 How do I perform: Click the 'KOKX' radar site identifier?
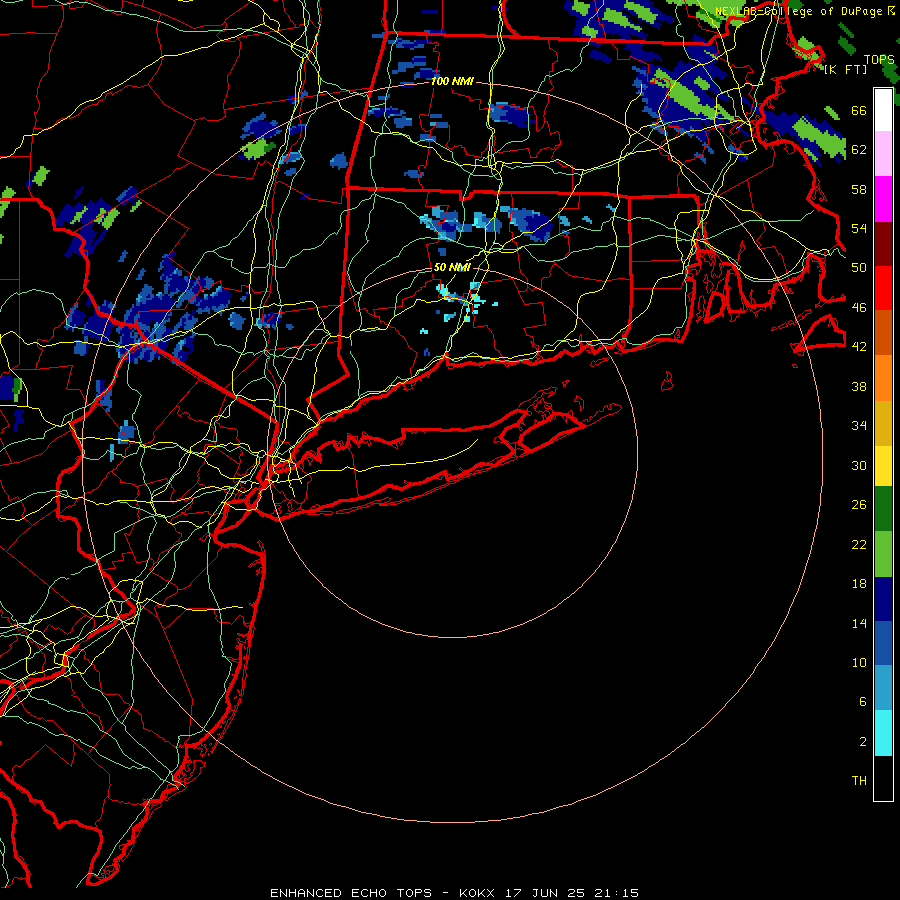click(476, 893)
